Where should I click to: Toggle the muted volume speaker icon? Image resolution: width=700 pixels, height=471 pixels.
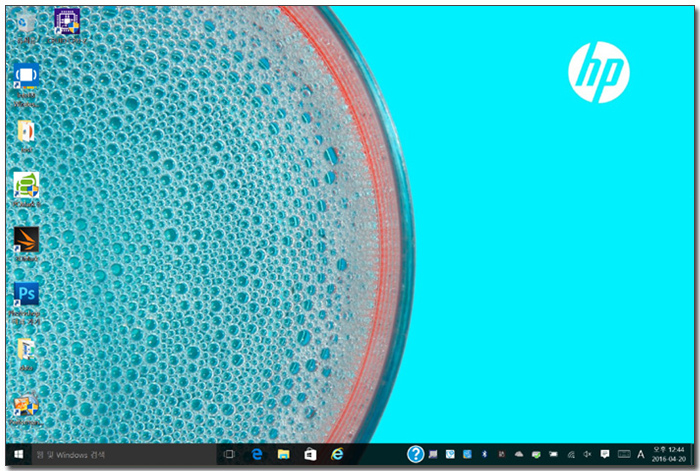(586, 454)
